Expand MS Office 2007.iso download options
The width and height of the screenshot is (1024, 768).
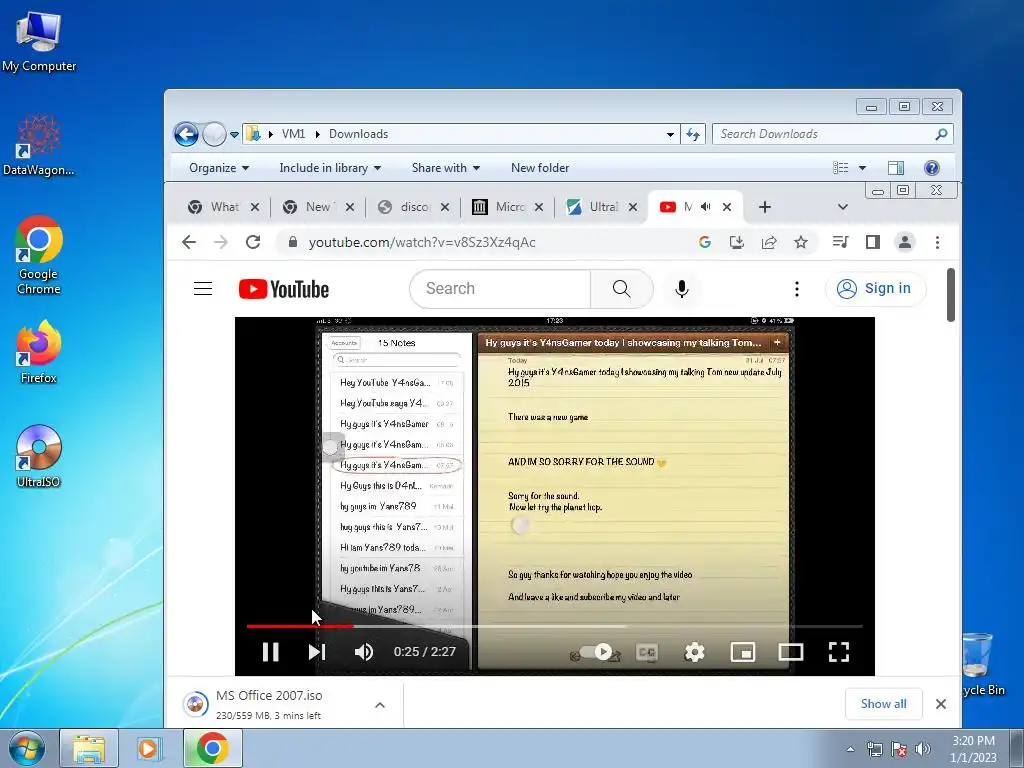(379, 705)
